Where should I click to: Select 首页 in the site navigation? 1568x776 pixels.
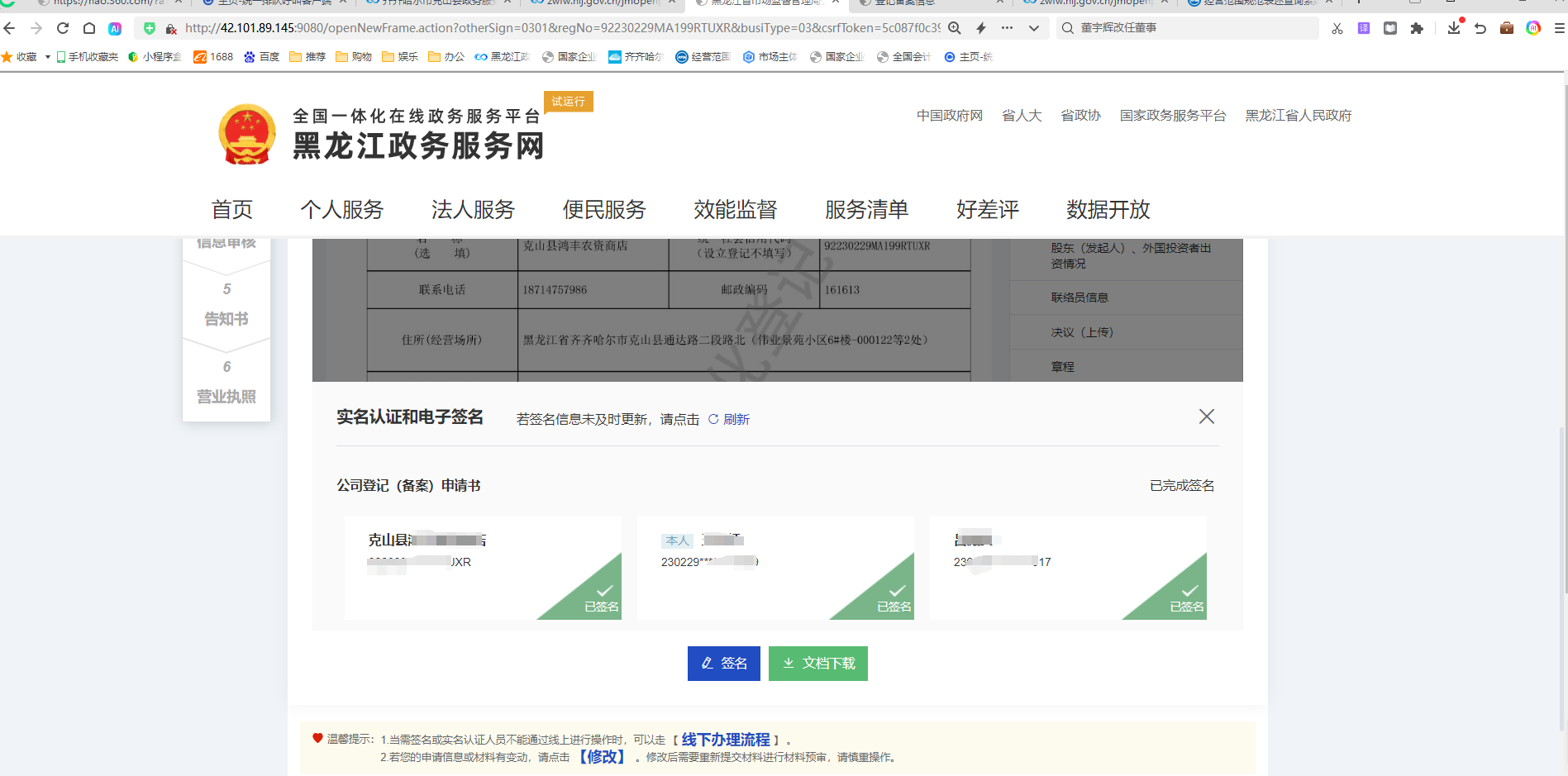232,210
